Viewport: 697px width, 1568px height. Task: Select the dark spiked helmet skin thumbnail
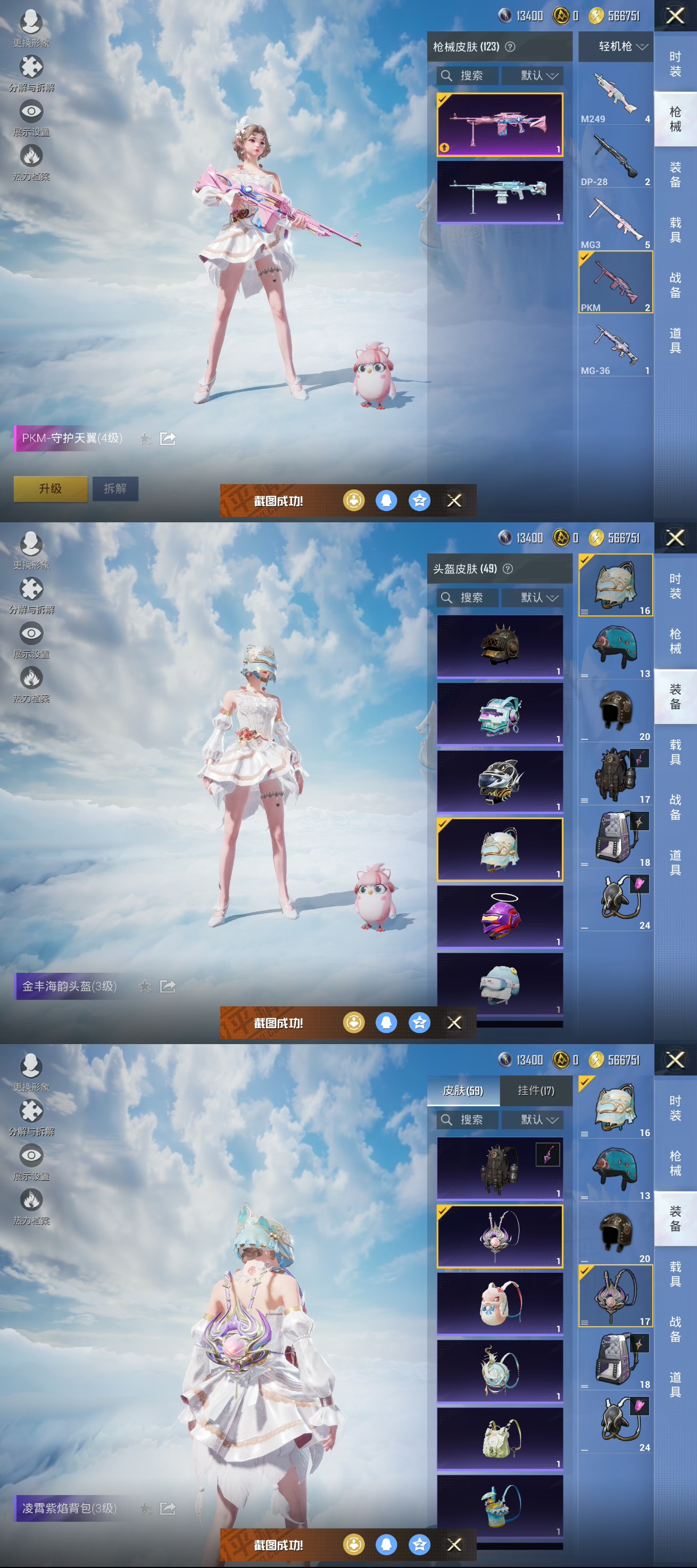[x=500, y=646]
